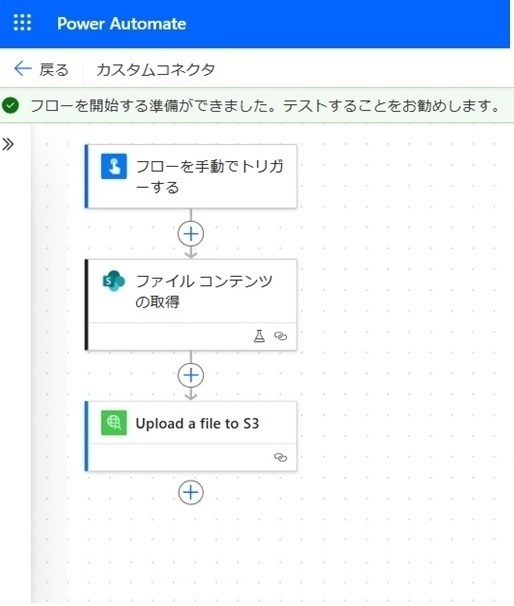This screenshot has height=606, width=514.
Task: Select the フローを手動でトリガーする trigger card
Action: [x=191, y=176]
